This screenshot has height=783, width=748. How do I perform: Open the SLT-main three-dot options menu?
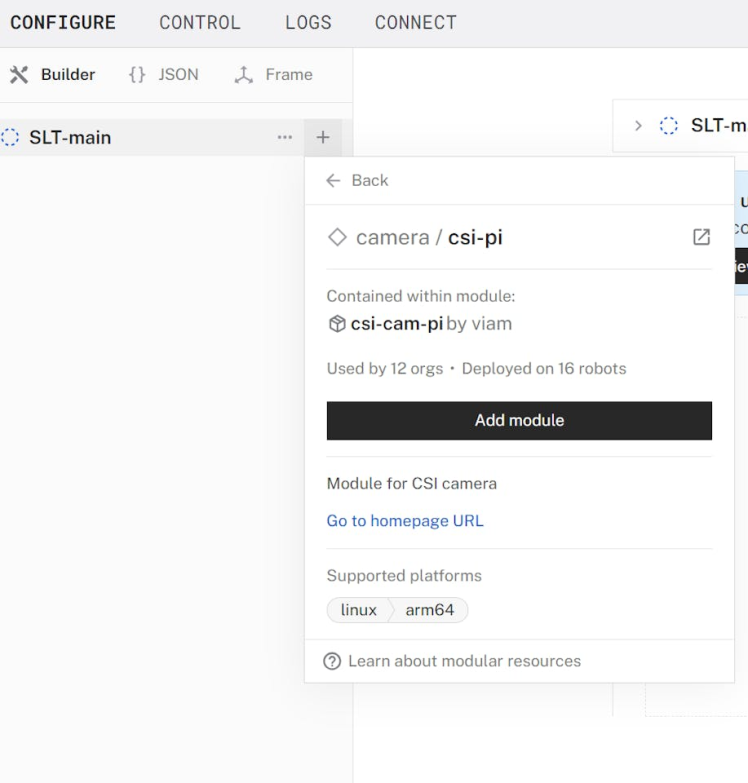[285, 138]
